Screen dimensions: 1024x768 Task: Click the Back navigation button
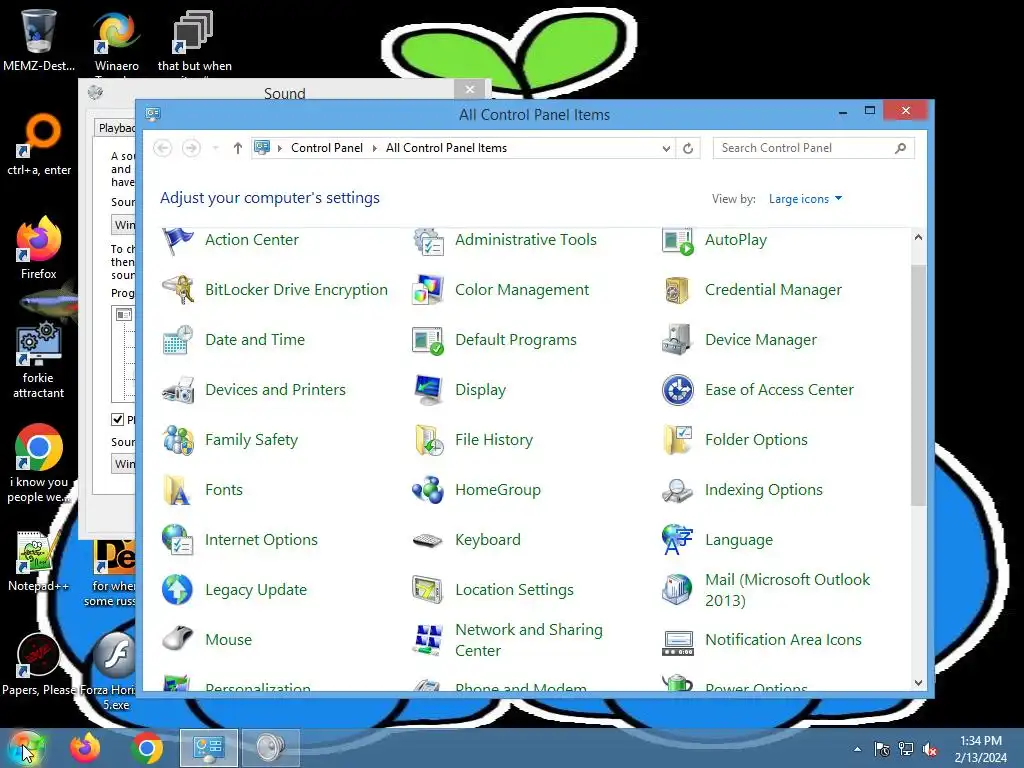pos(163,148)
